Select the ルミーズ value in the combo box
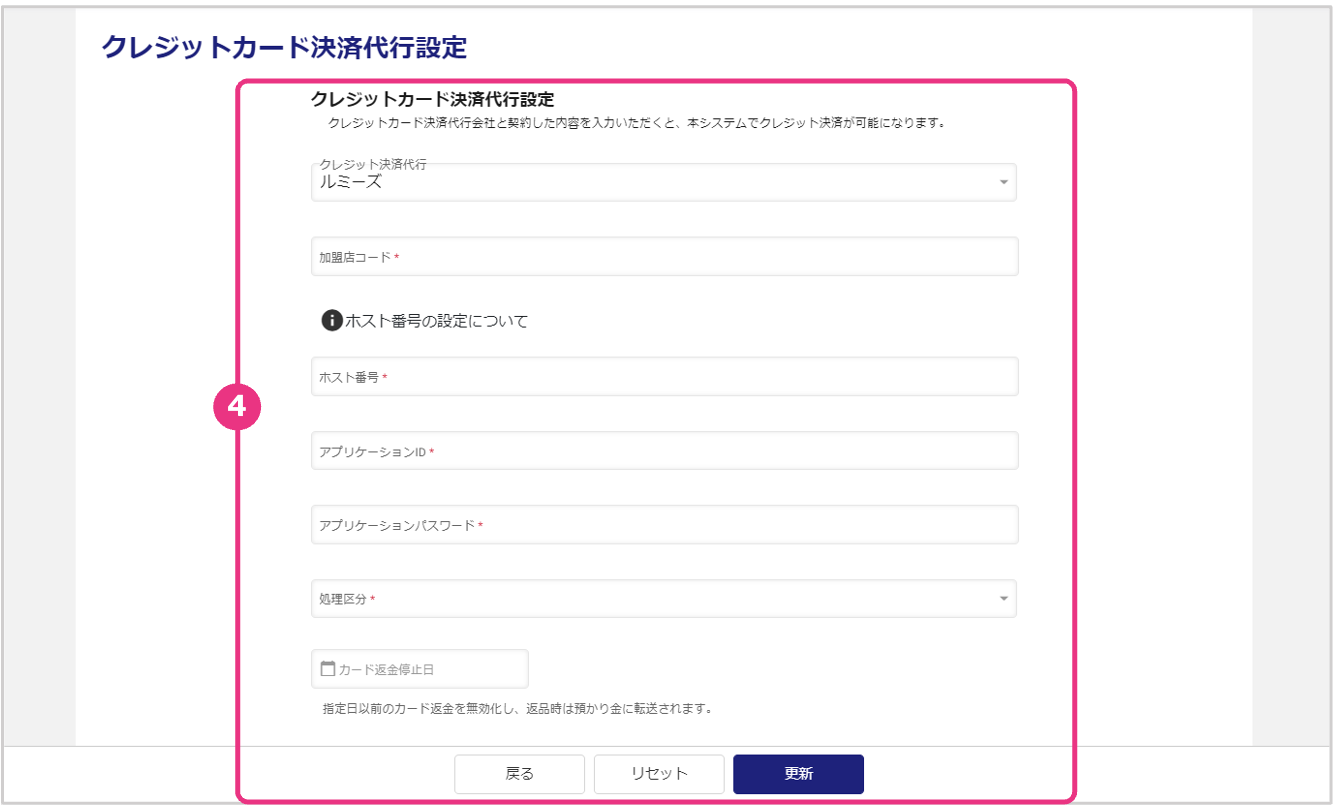The image size is (1333, 806). [351, 183]
